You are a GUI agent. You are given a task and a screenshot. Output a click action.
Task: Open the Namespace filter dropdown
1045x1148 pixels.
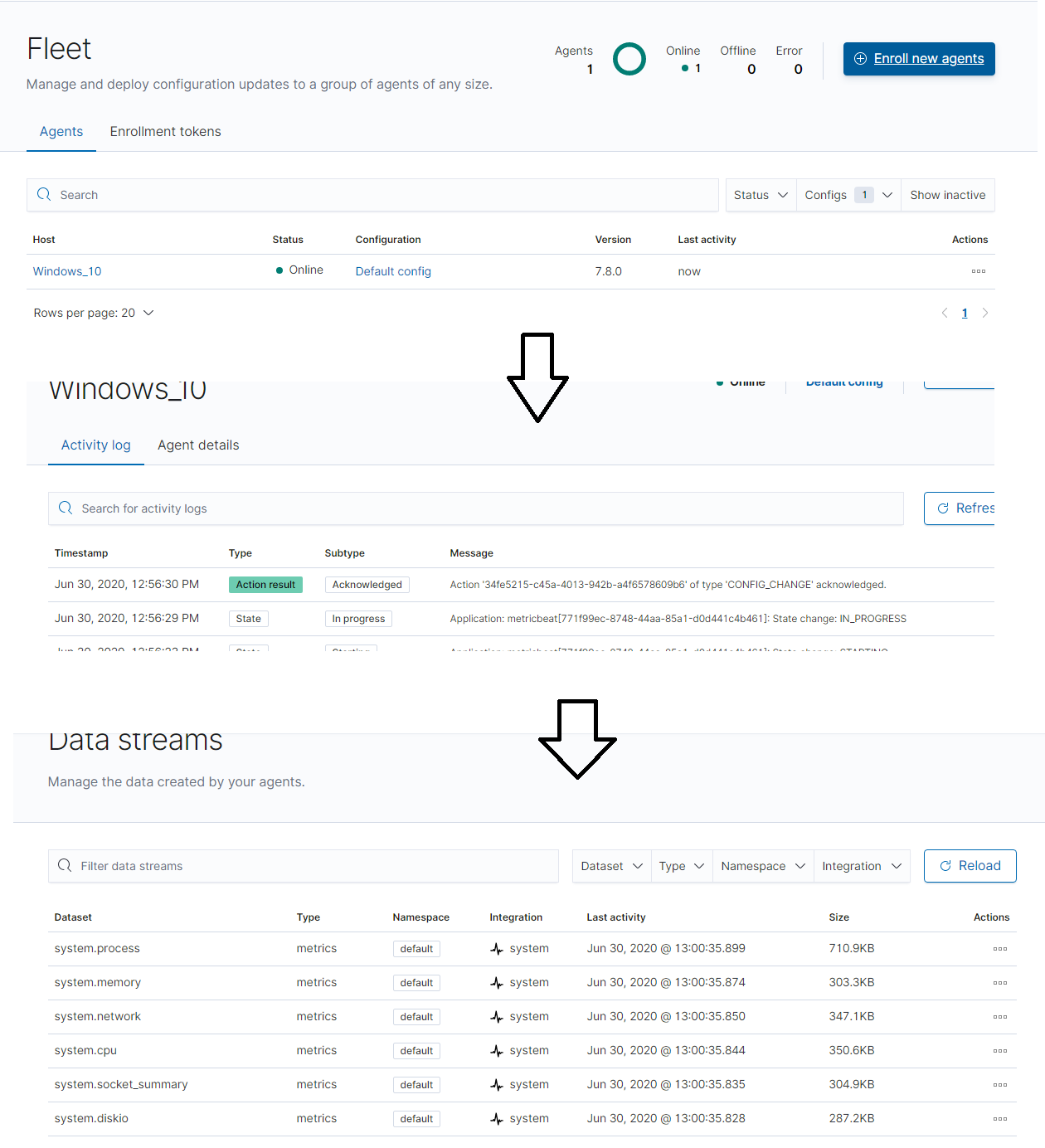pyautogui.click(x=763, y=866)
